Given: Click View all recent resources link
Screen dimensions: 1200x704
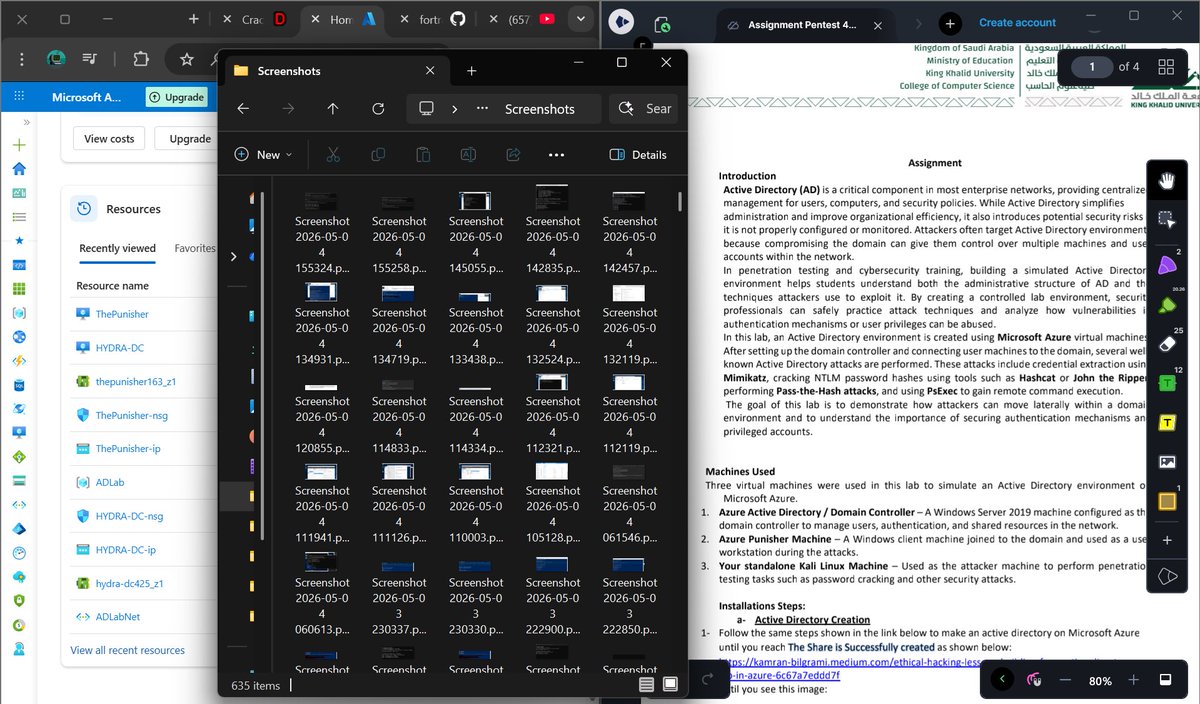Looking at the screenshot, I should tap(127, 650).
